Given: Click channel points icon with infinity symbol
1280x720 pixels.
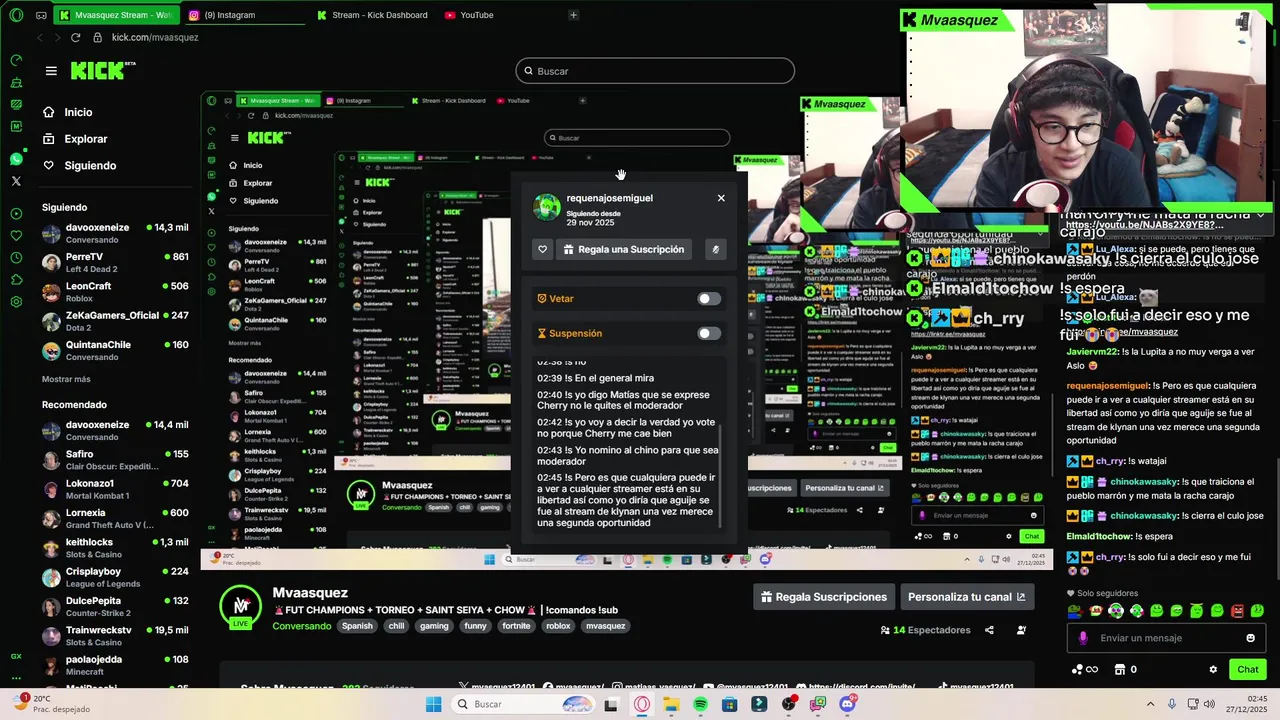Looking at the screenshot, I should tap(1085, 669).
